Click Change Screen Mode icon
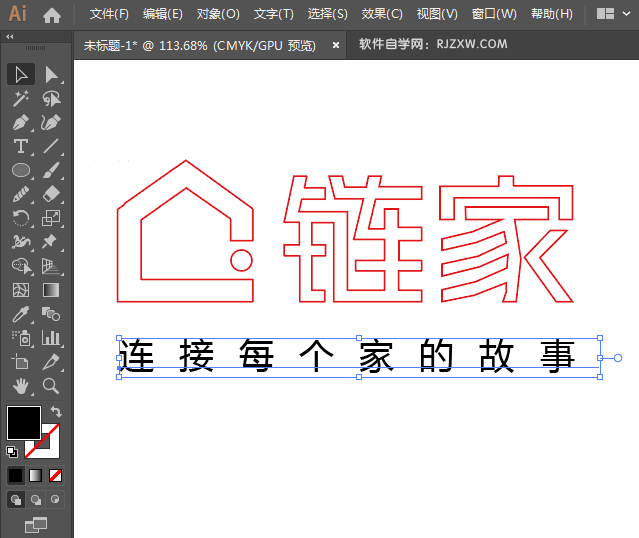Image resolution: width=639 pixels, height=538 pixels. 36,525
